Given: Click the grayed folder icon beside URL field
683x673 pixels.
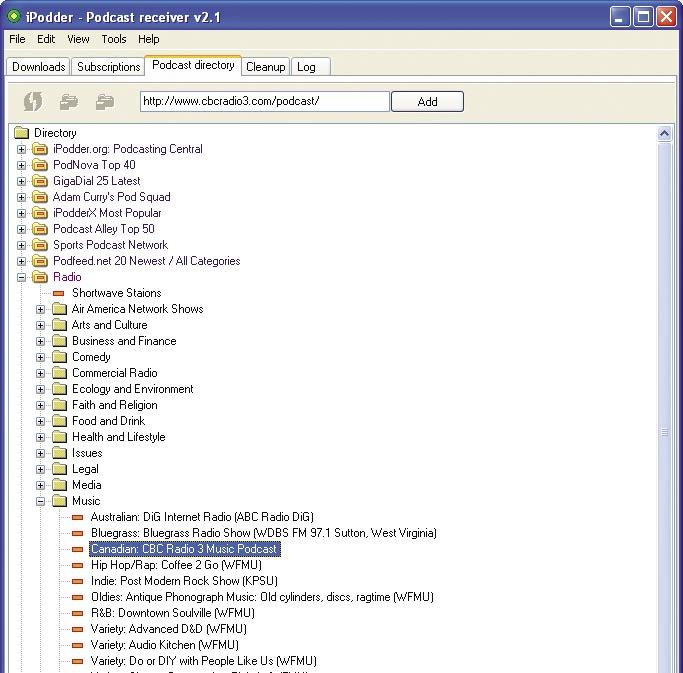Looking at the screenshot, I should point(105,101).
